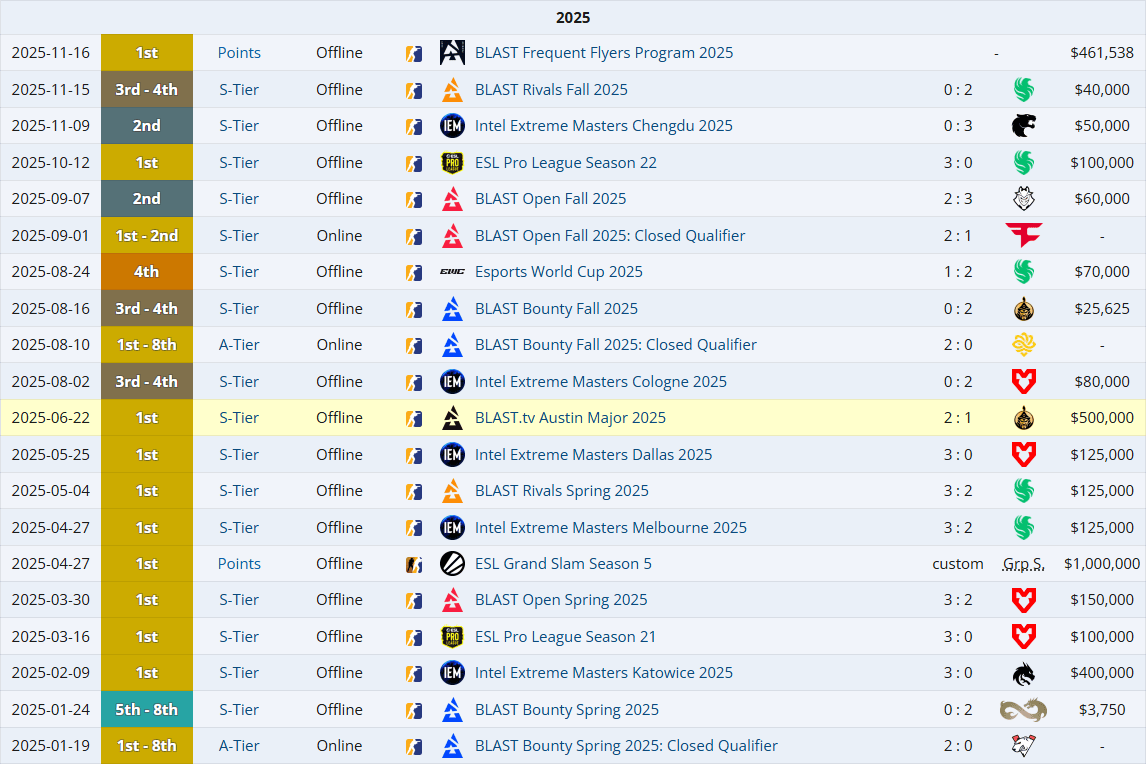Open Intel Extreme Masters Dallas 2025 link
This screenshot has width=1146, height=764.
point(593,455)
